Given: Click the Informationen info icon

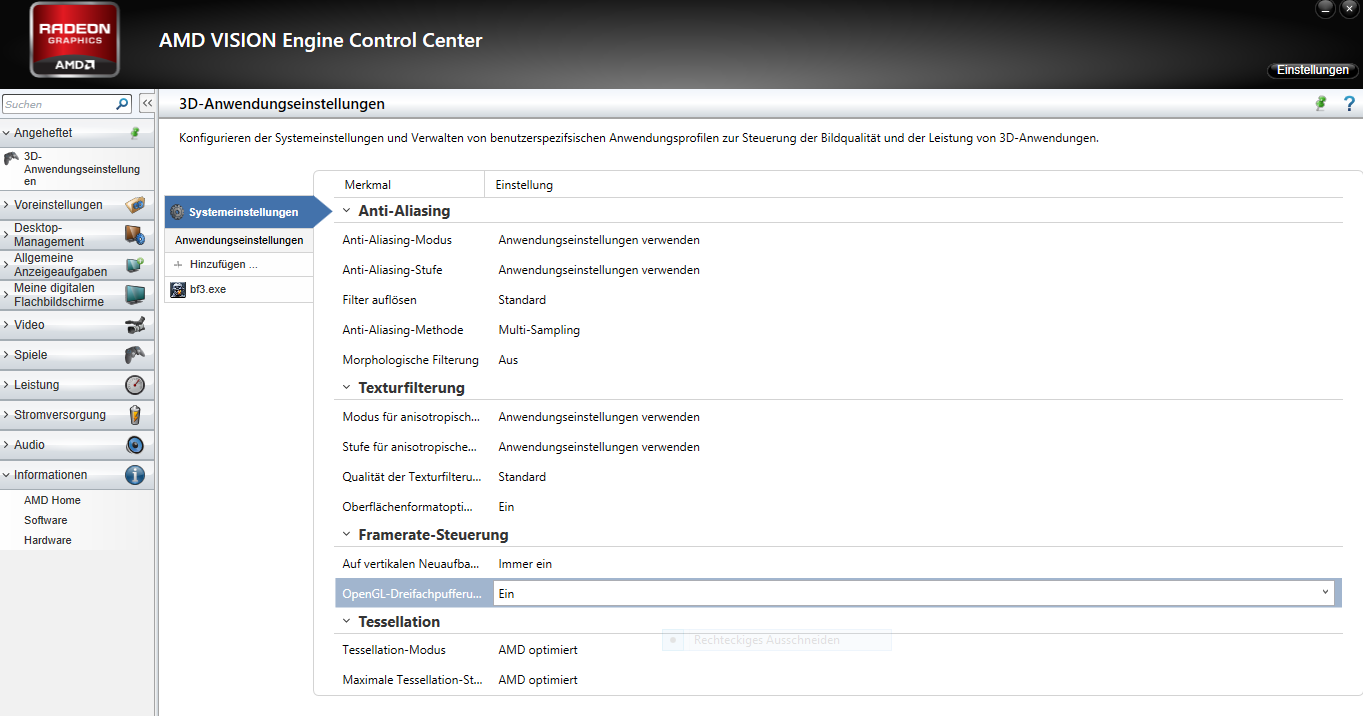Looking at the screenshot, I should coord(135,475).
